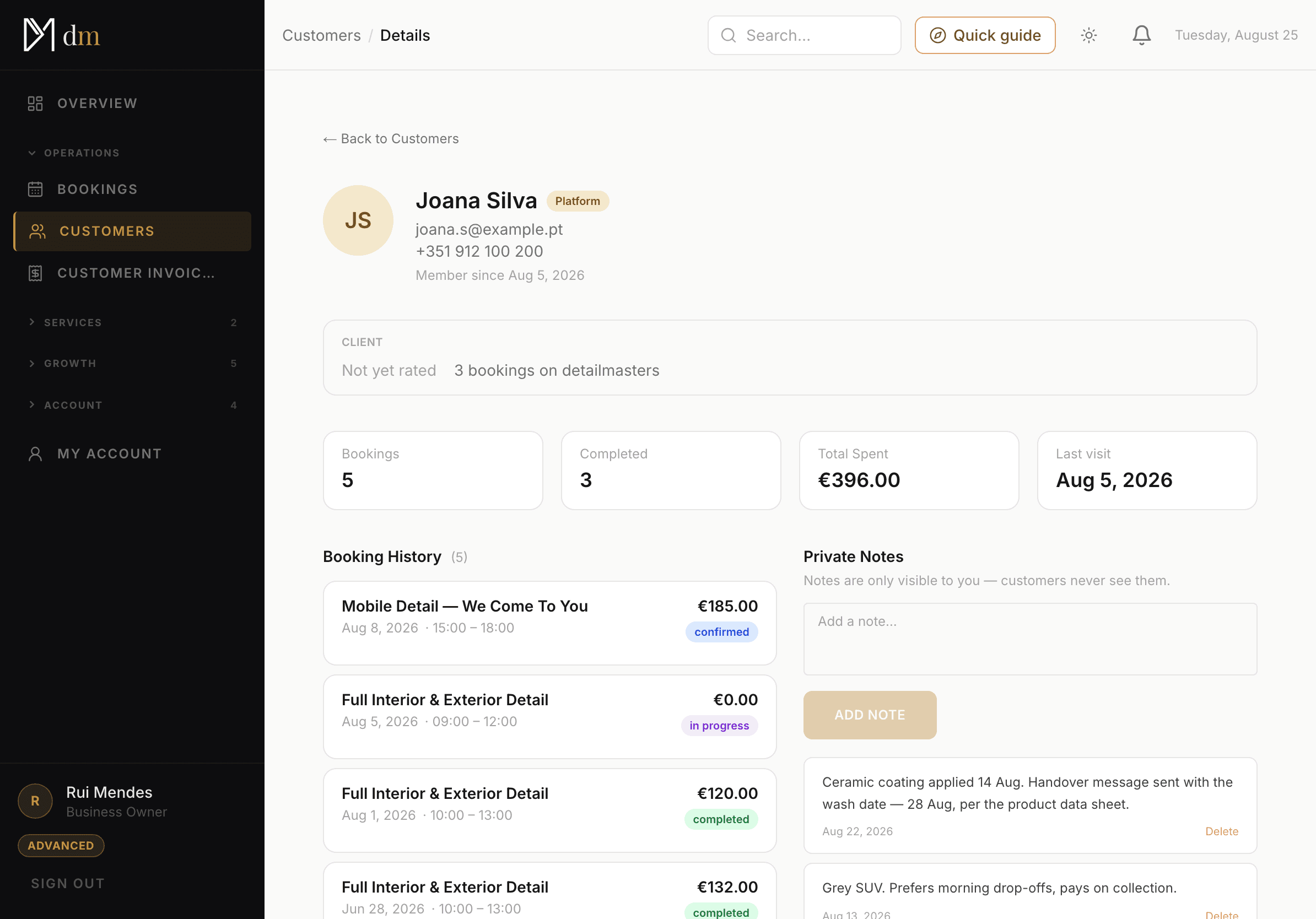Click joana.s@example.pt email
This screenshot has height=919, width=1316.
pyautogui.click(x=489, y=229)
